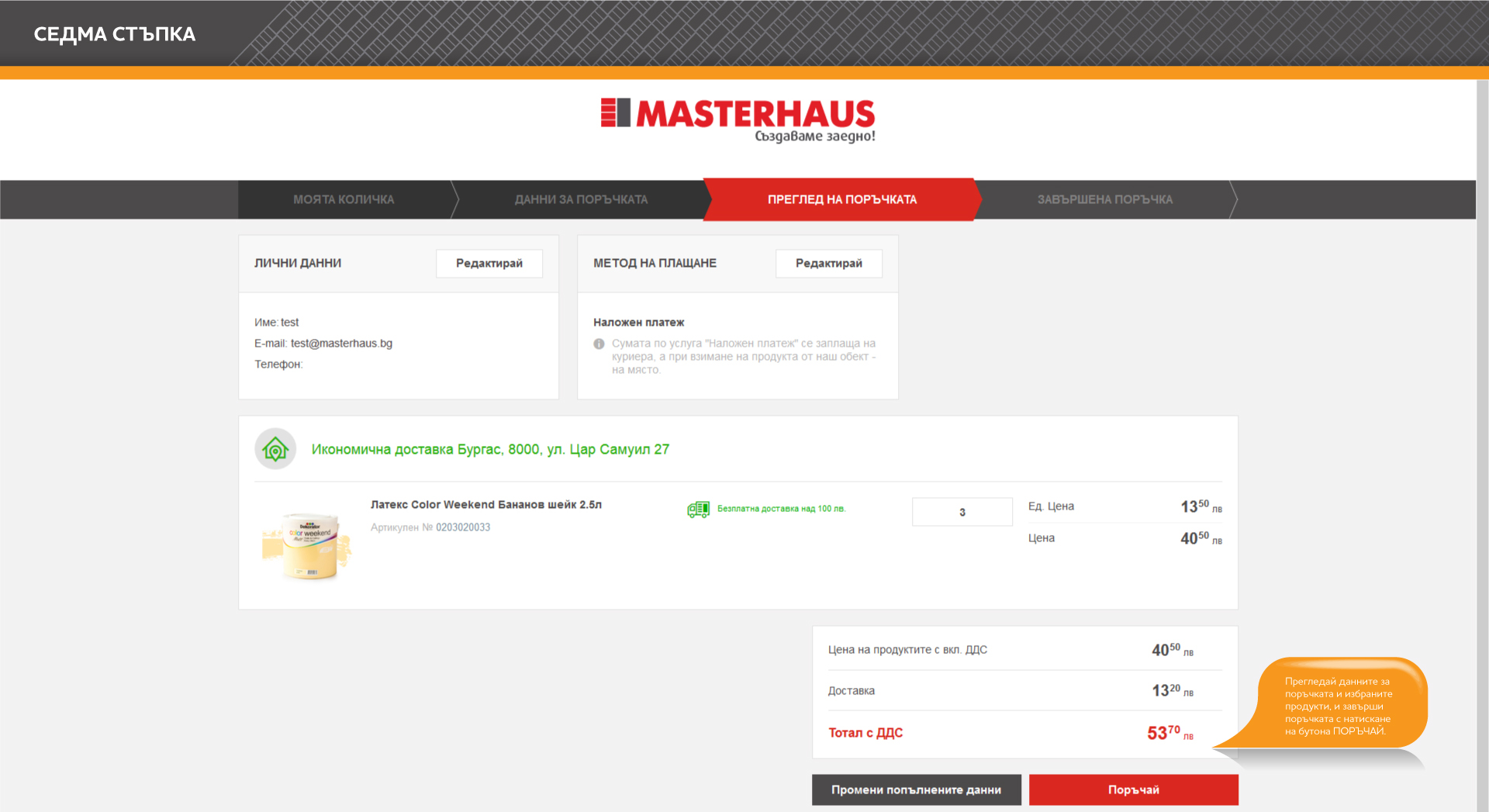Select the Завършена поръчка step
The width and height of the screenshot is (1489, 812).
coord(1104,200)
